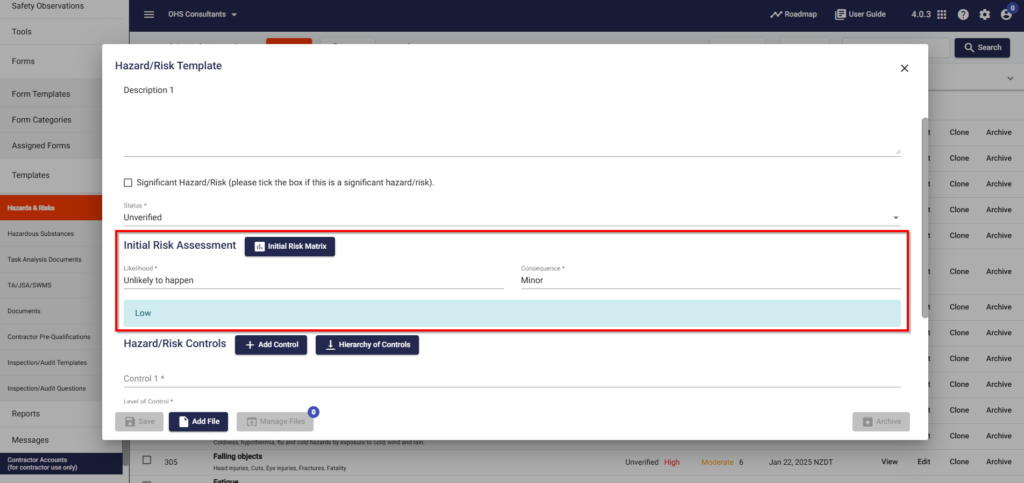Screen dimensions: 1024x483
Task: Click the Low risk rating banner
Action: [512, 313]
